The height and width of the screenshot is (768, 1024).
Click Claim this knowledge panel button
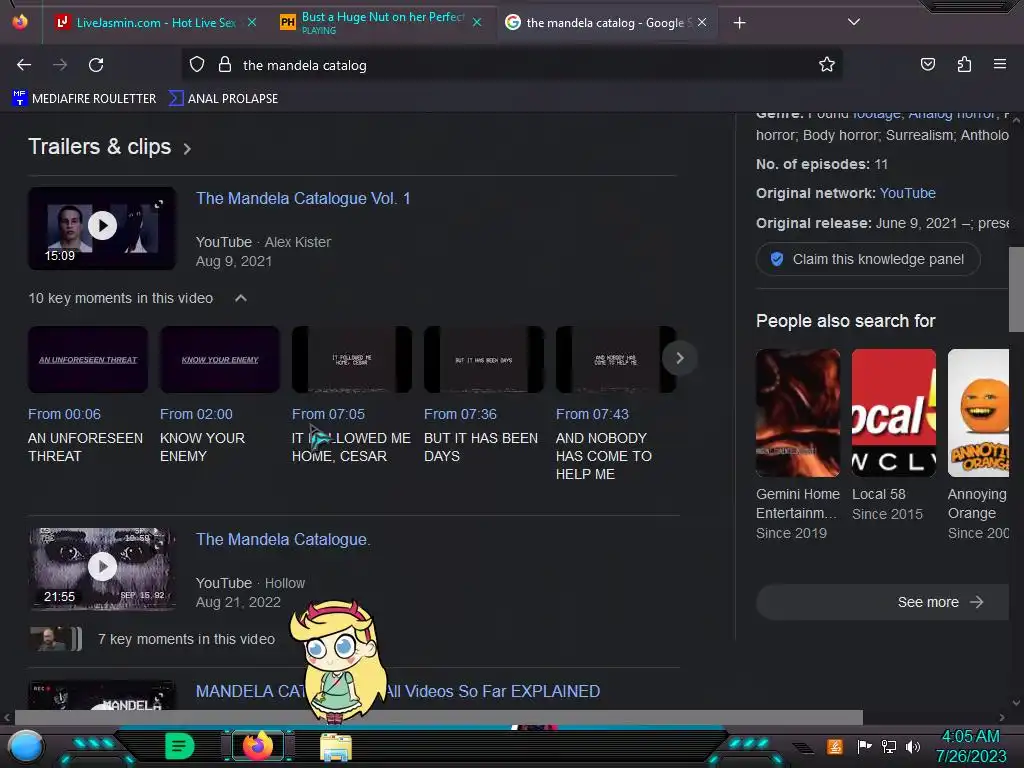coord(868,259)
